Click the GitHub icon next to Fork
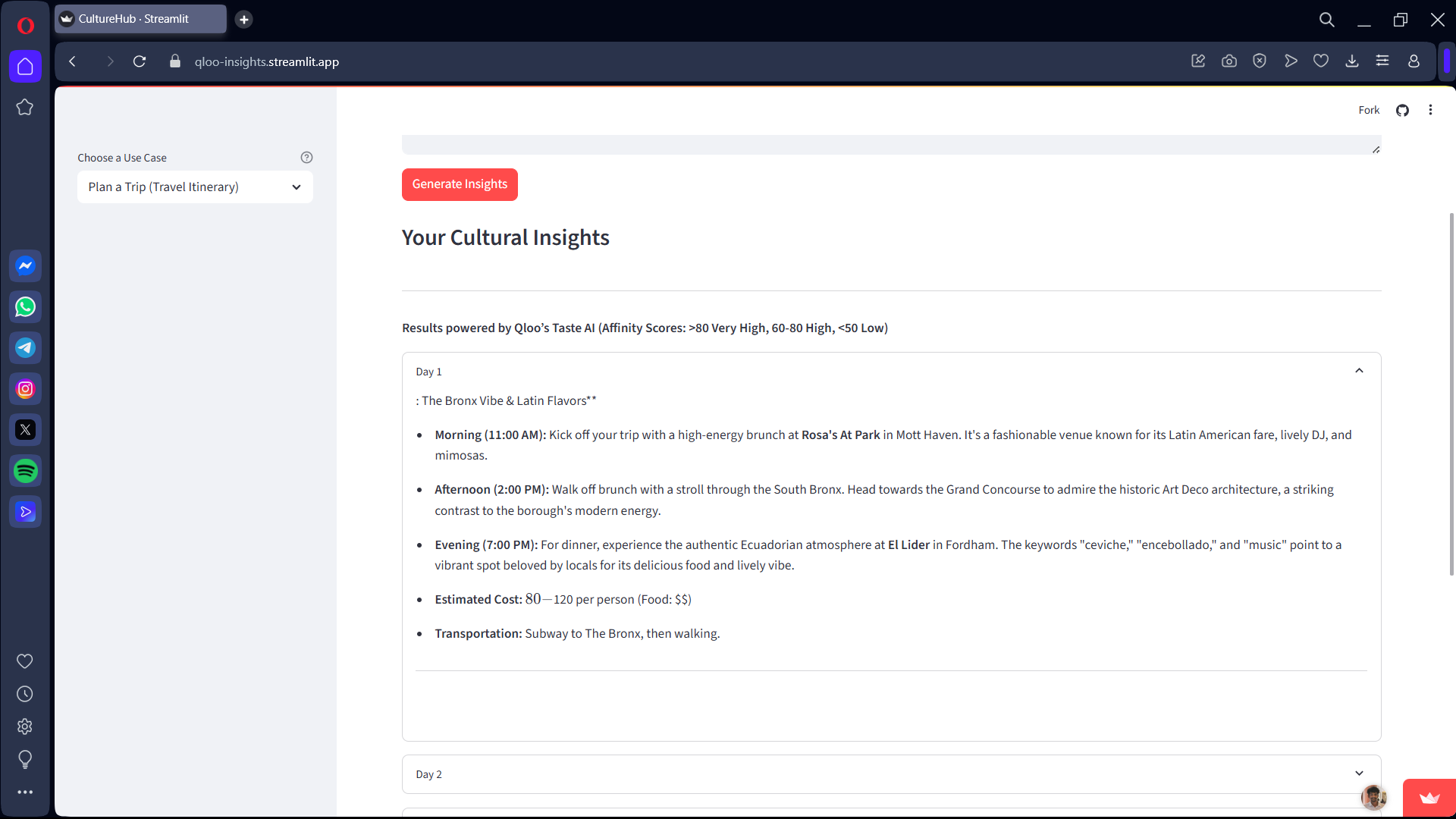The width and height of the screenshot is (1456, 819). point(1402,111)
